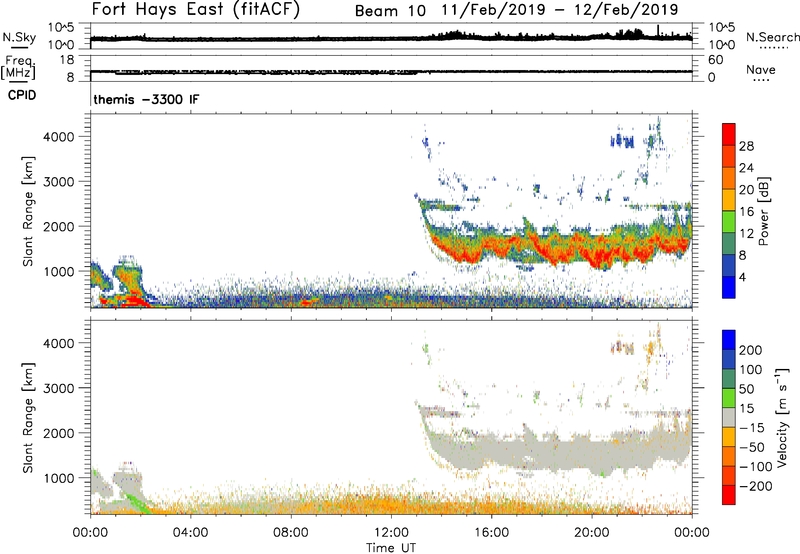Click the 'Slant Range [km]' label of the power panel
Image resolution: width=800 pixels, height=554 pixels.
tap(28, 211)
